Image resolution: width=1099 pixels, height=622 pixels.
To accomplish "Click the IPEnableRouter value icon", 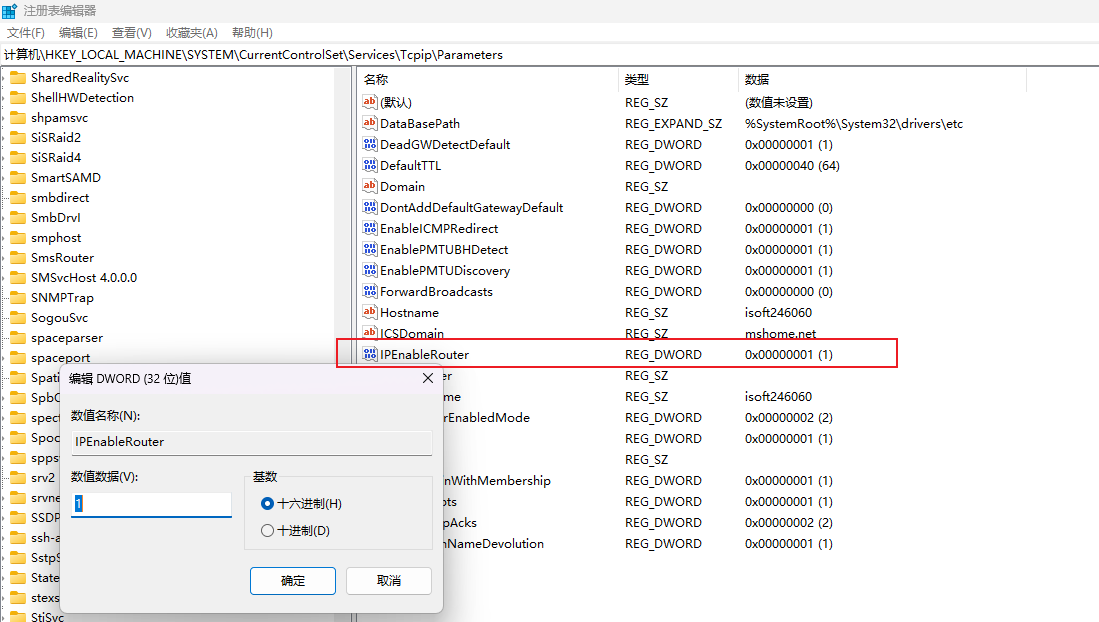I will coord(369,354).
